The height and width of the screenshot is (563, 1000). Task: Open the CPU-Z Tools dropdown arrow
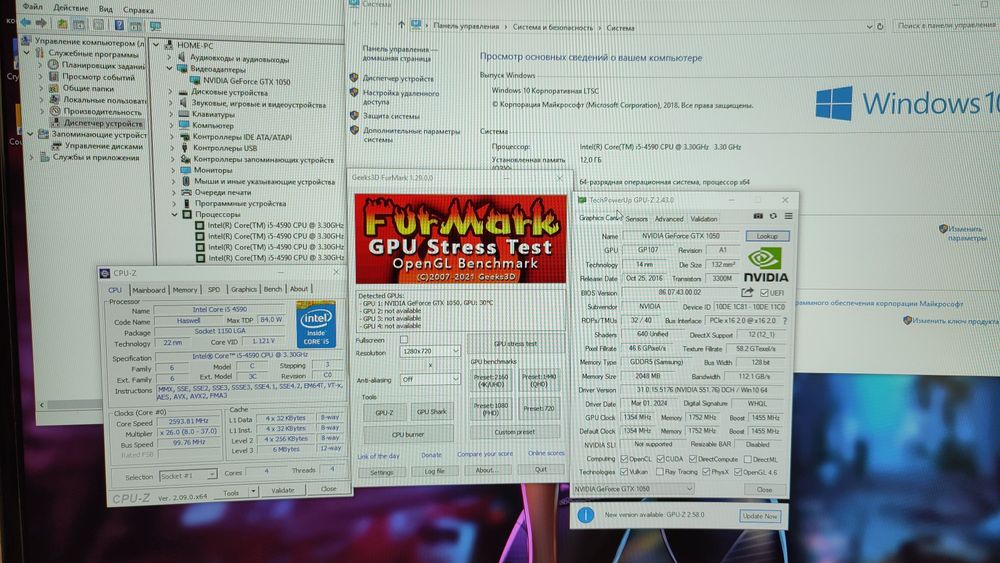coord(253,492)
